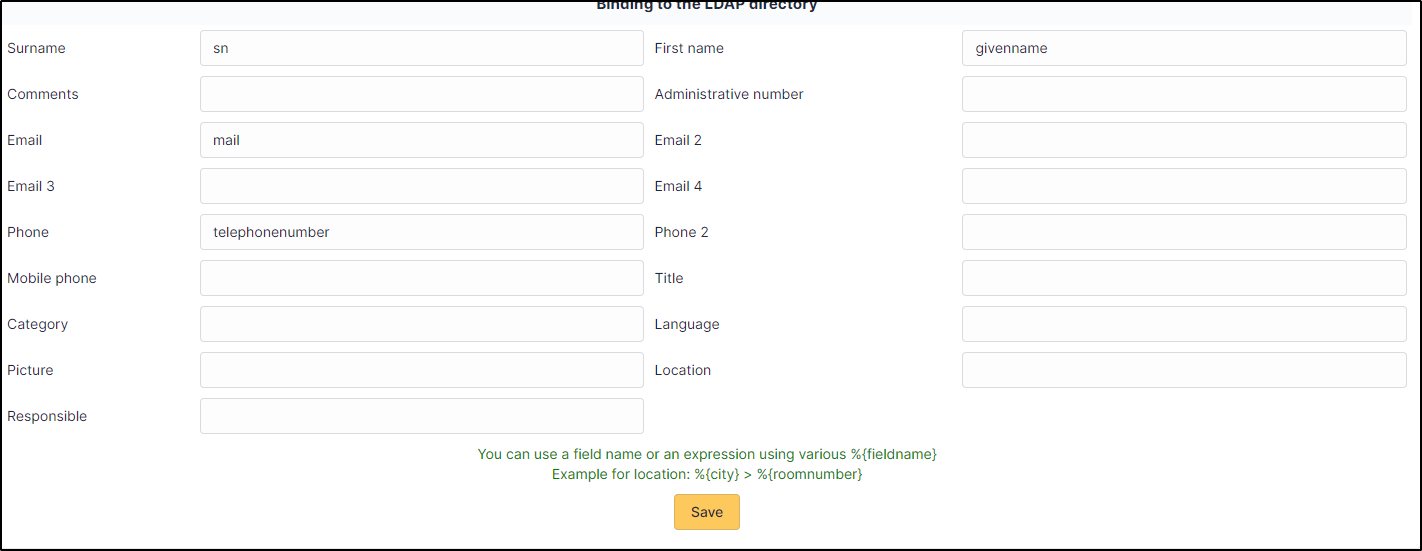Image resolution: width=1422 pixels, height=551 pixels.
Task: Focus the Picture input field
Action: (422, 370)
